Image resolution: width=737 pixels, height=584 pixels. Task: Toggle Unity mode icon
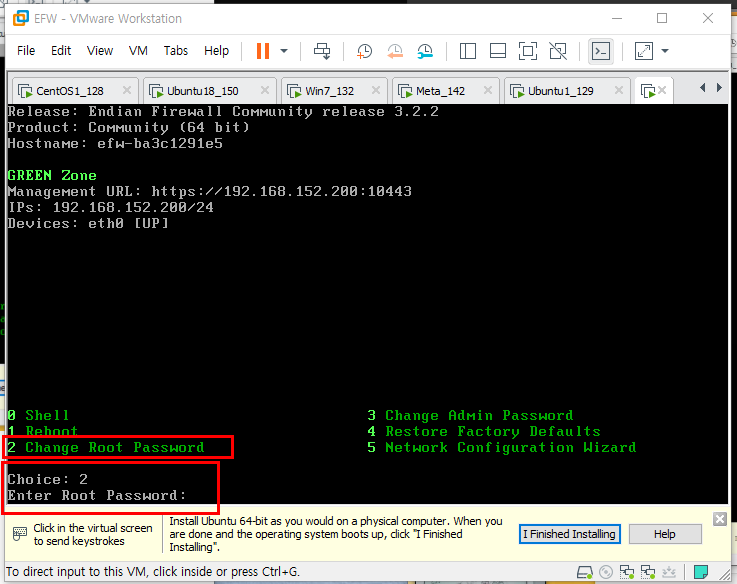click(x=558, y=51)
